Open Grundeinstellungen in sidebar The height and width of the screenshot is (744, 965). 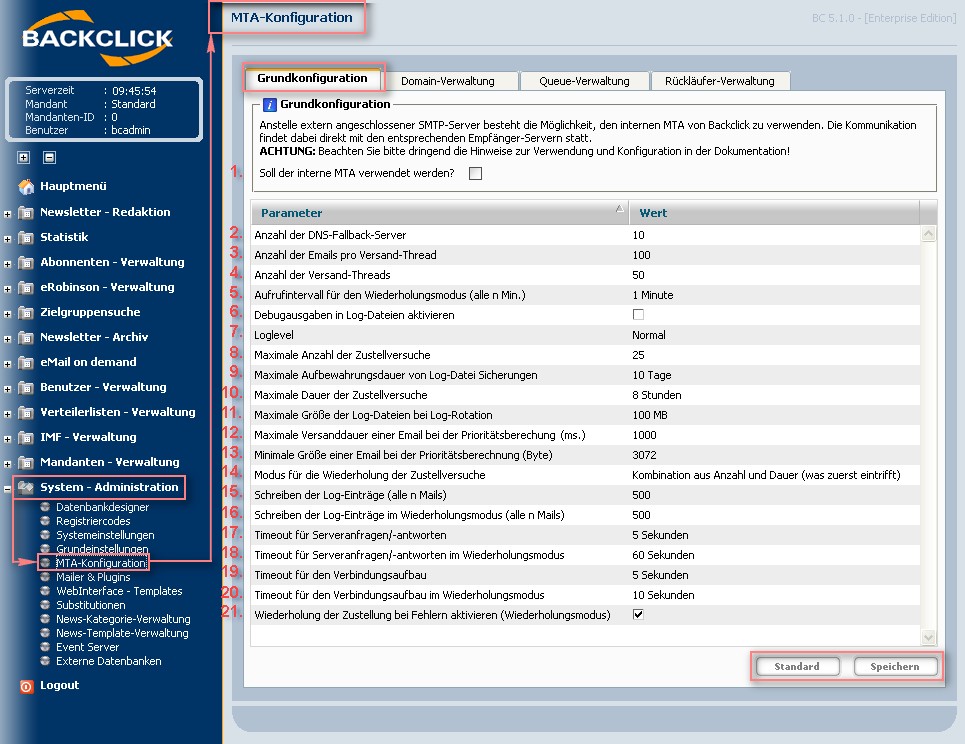click(102, 549)
